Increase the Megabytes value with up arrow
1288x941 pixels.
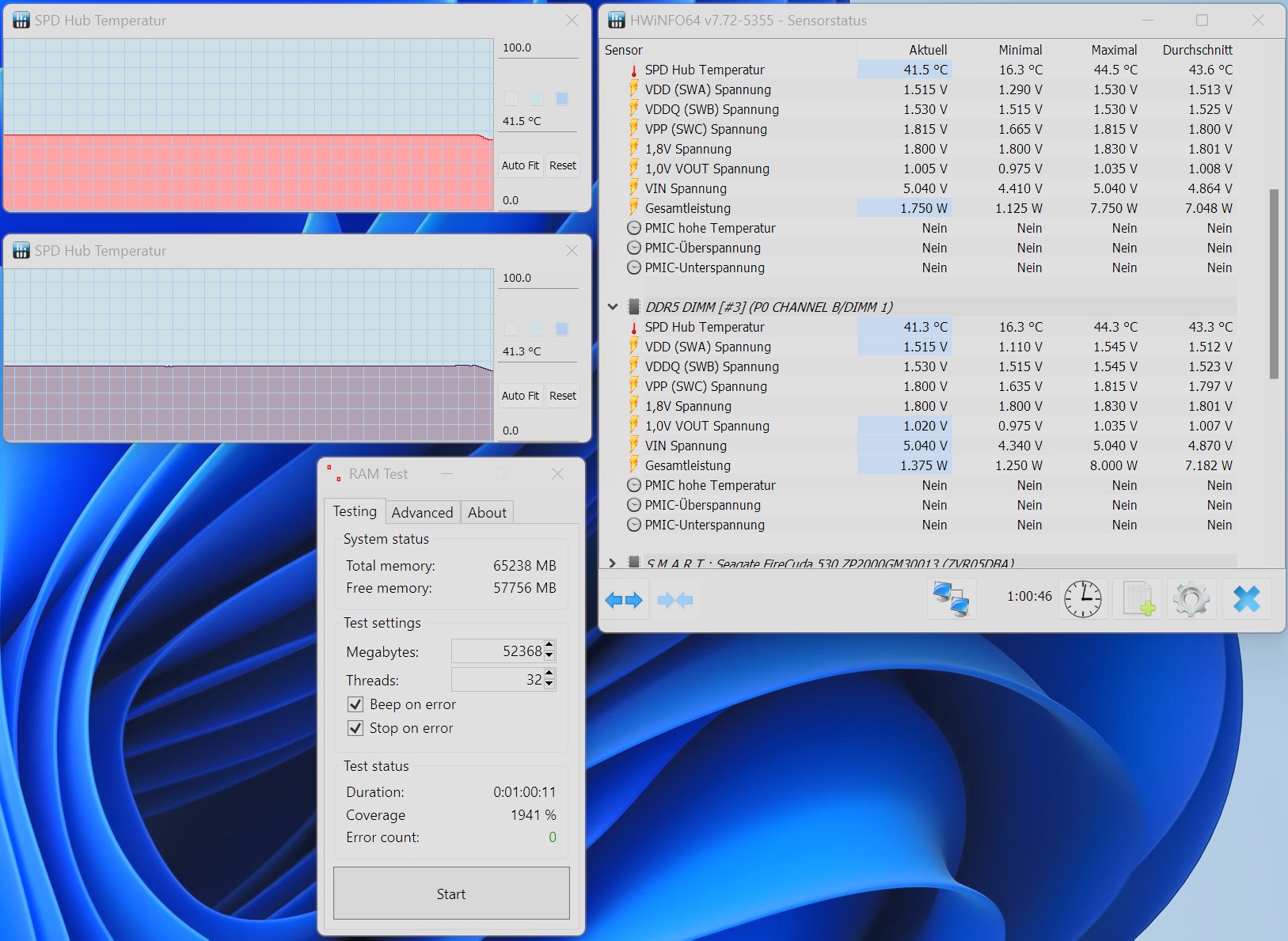coord(550,646)
